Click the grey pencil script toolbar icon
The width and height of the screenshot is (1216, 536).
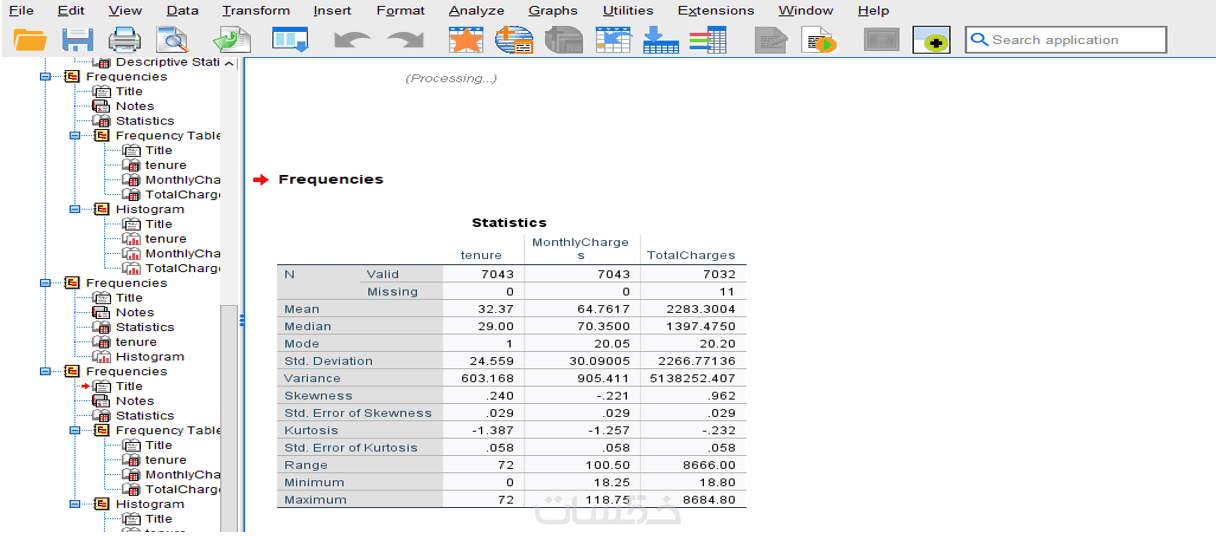tap(771, 40)
